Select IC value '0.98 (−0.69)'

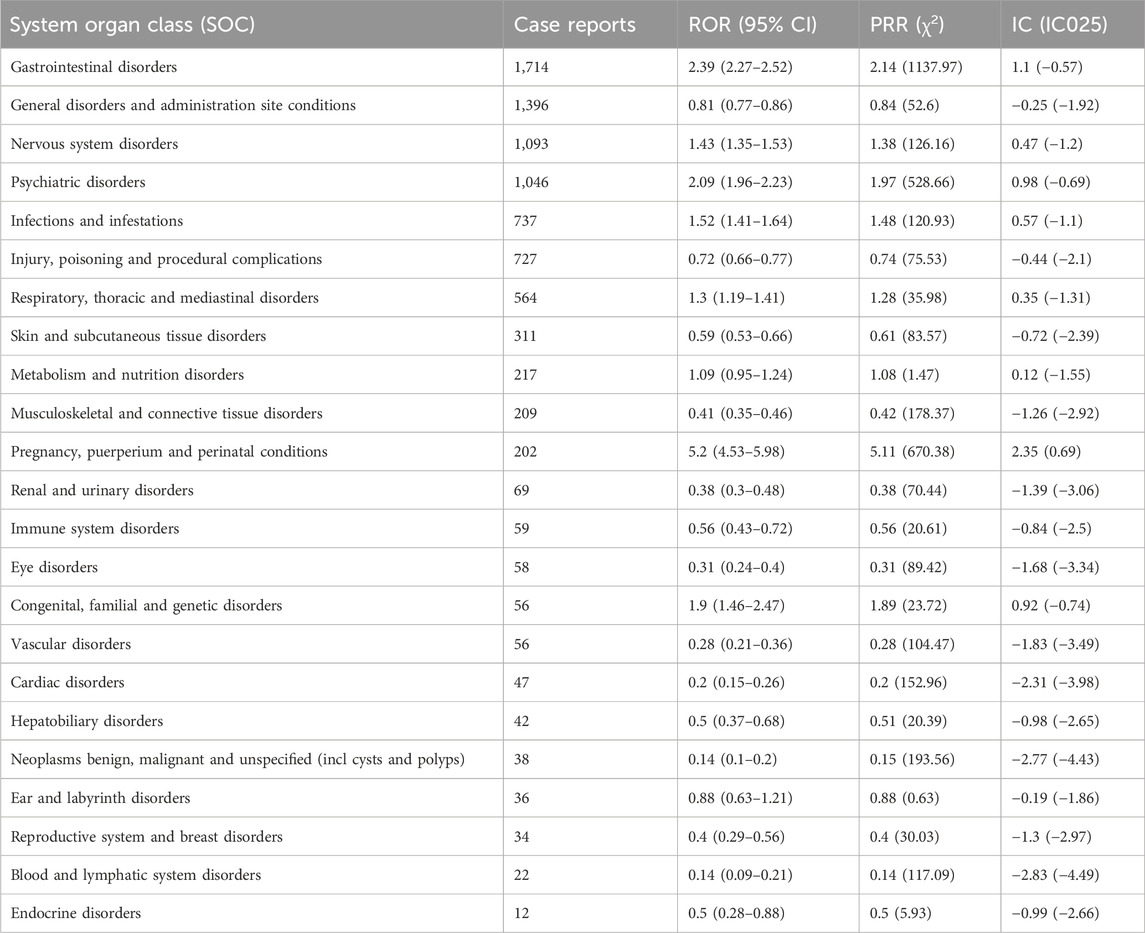coord(1050,182)
